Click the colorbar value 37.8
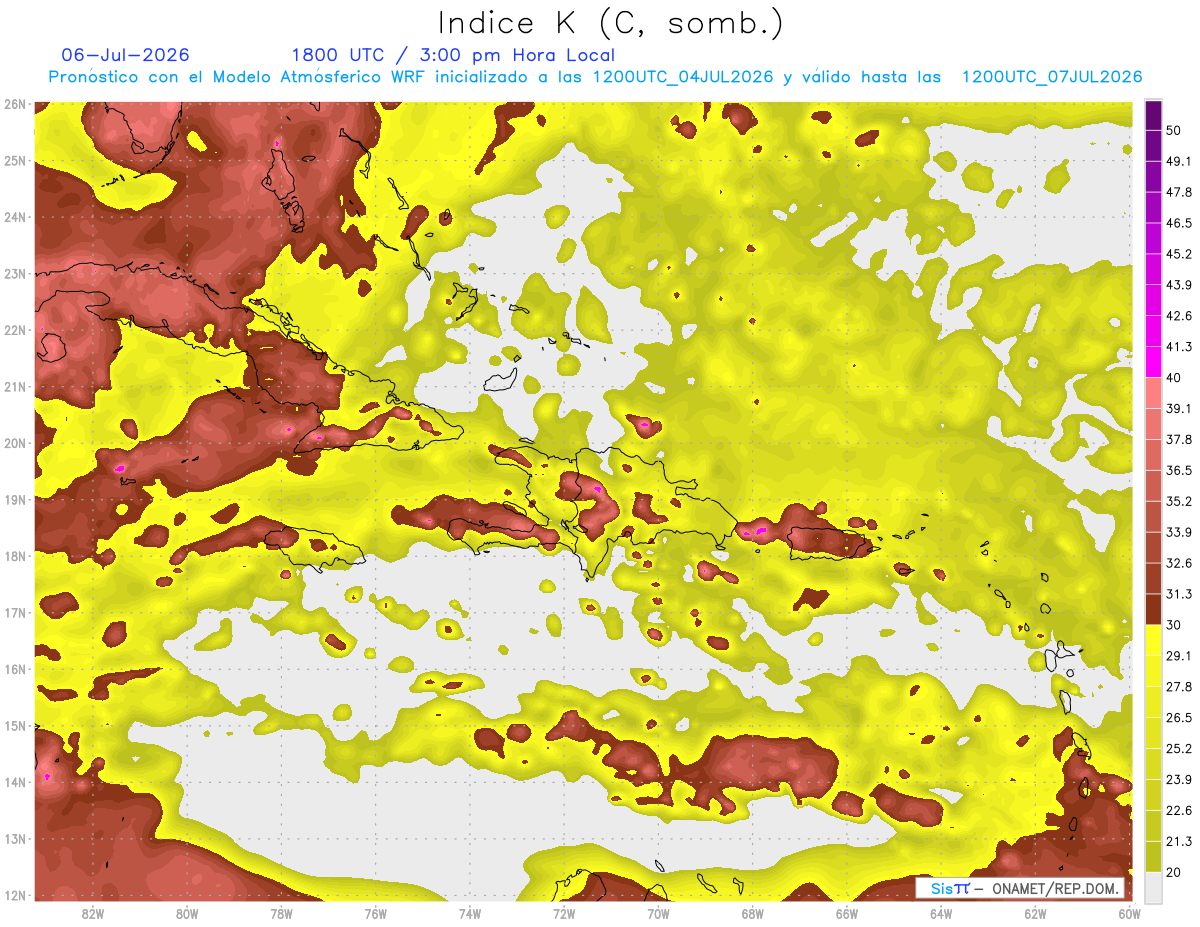Image resolution: width=1200 pixels, height=927 pixels. [1179, 439]
